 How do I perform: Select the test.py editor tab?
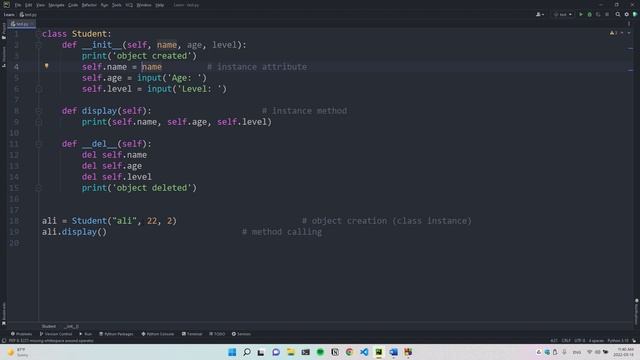(21, 24)
